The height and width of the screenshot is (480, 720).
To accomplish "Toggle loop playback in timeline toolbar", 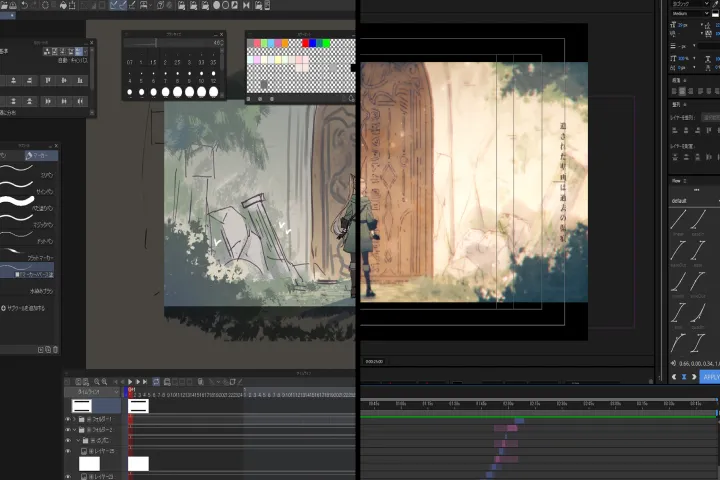I will (156, 382).
